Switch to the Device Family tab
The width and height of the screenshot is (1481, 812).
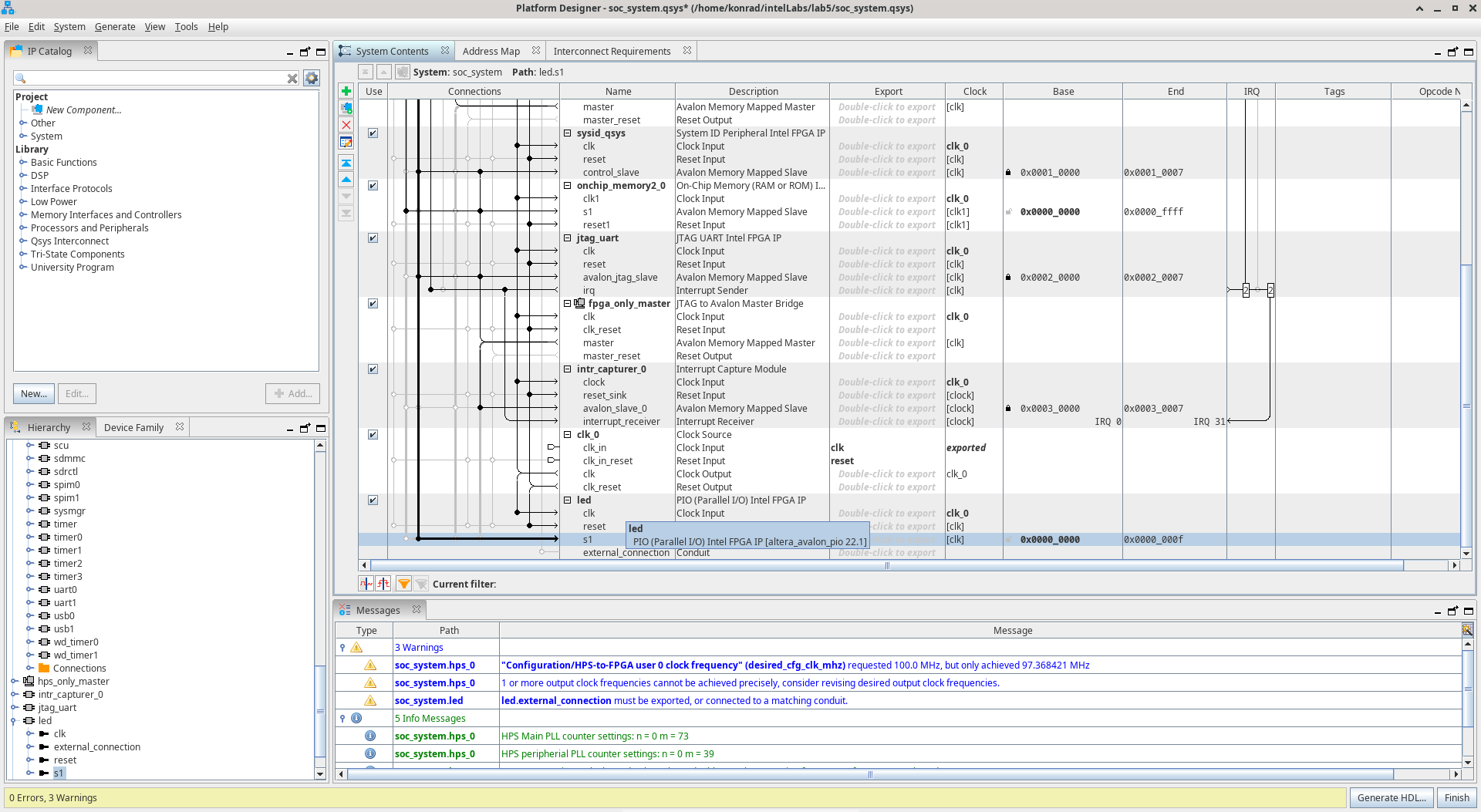pyautogui.click(x=133, y=428)
